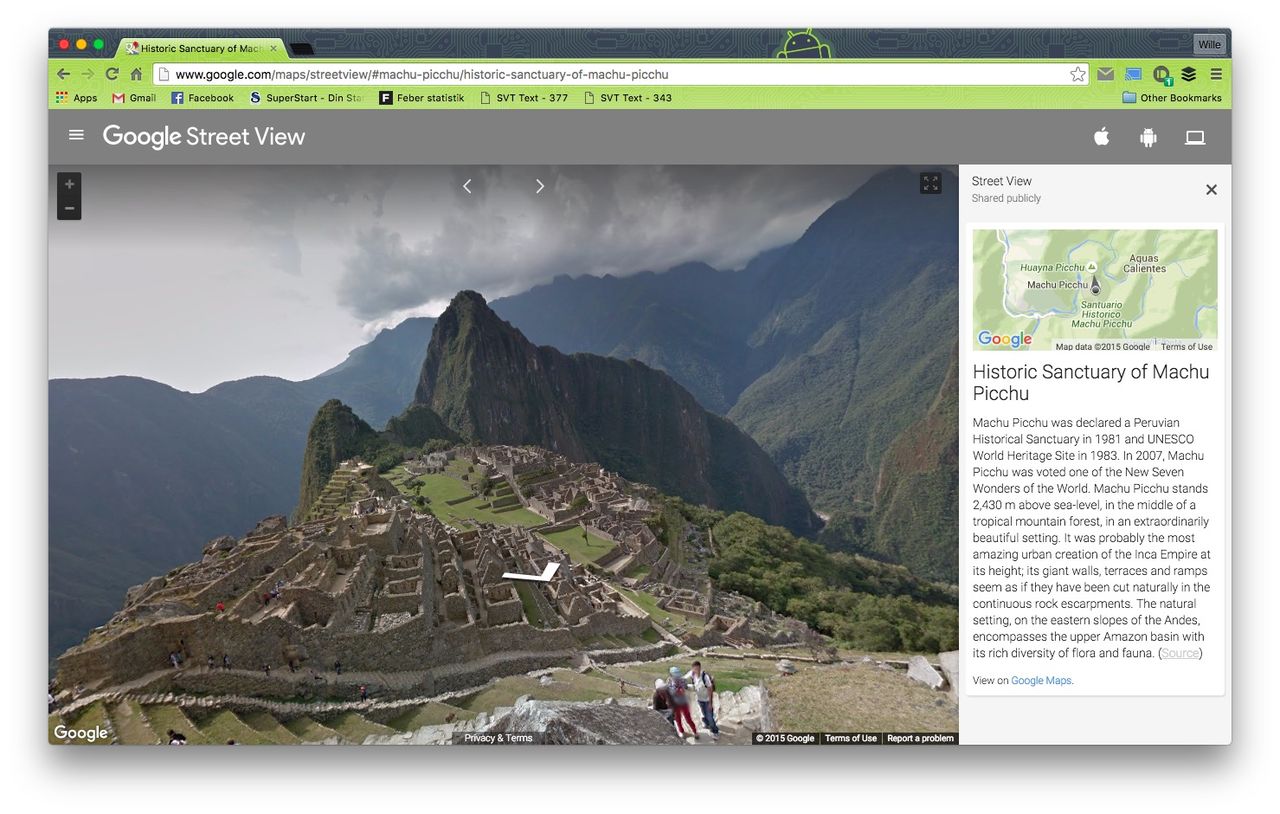This screenshot has width=1280, height=814.
Task: Click the cast extension icon in toolbar
Action: point(1133,74)
